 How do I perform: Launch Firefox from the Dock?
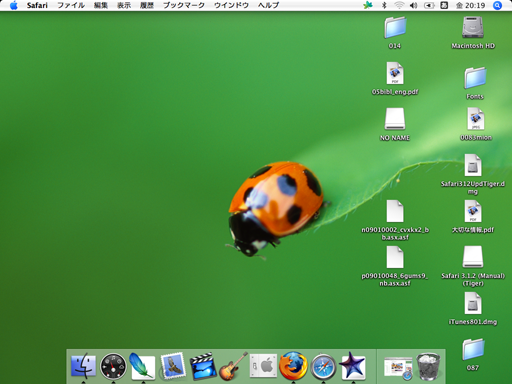[x=293, y=366]
